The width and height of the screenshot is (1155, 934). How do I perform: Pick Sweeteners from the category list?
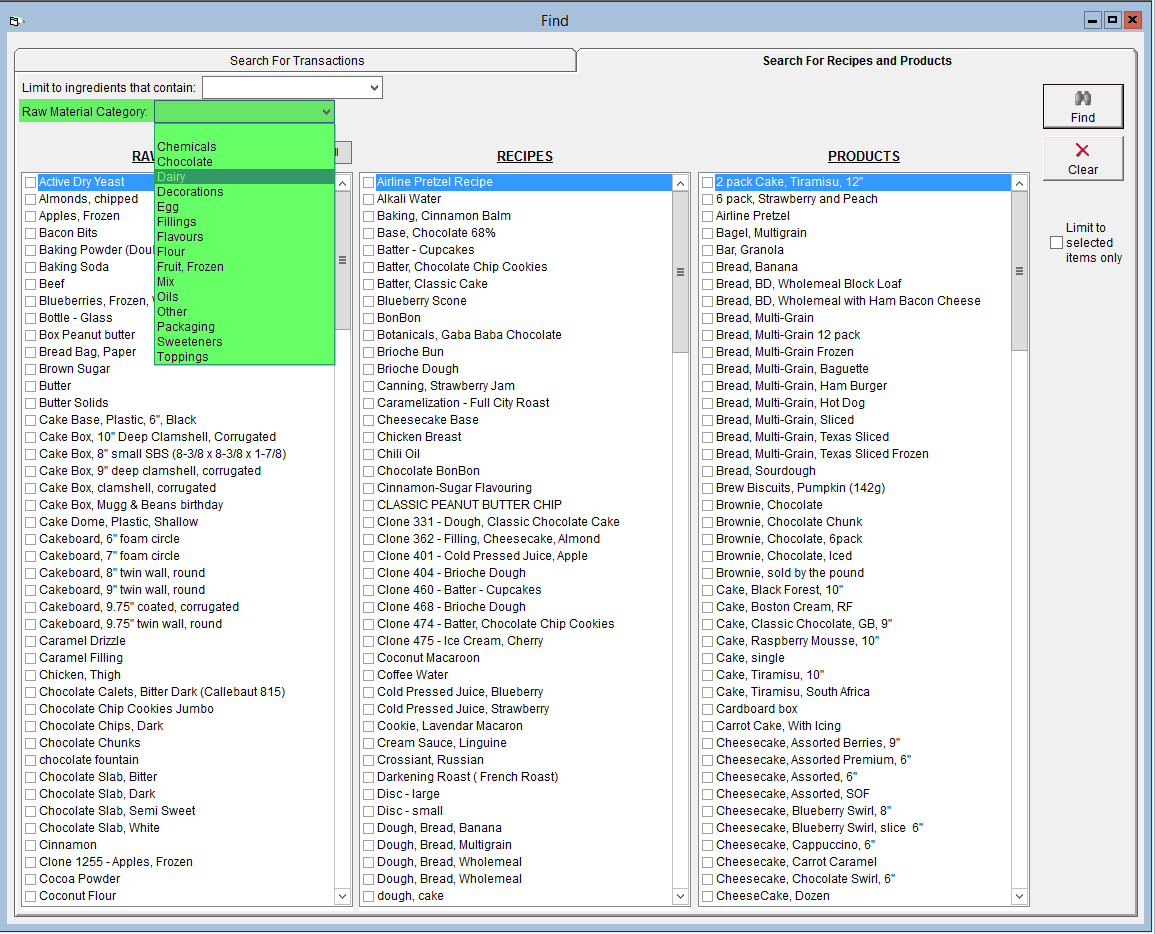(189, 342)
